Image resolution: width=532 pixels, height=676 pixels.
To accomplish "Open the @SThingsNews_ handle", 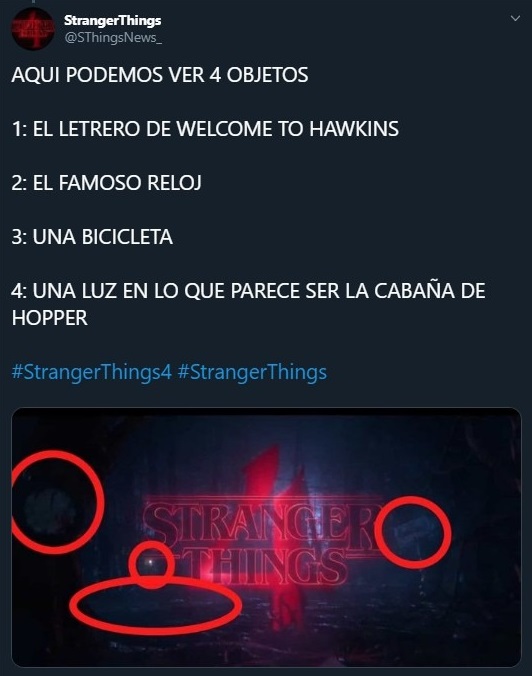I will click(113, 38).
